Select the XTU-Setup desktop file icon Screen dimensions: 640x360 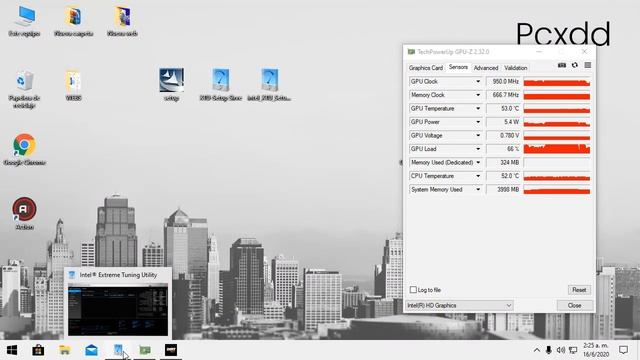(220, 84)
